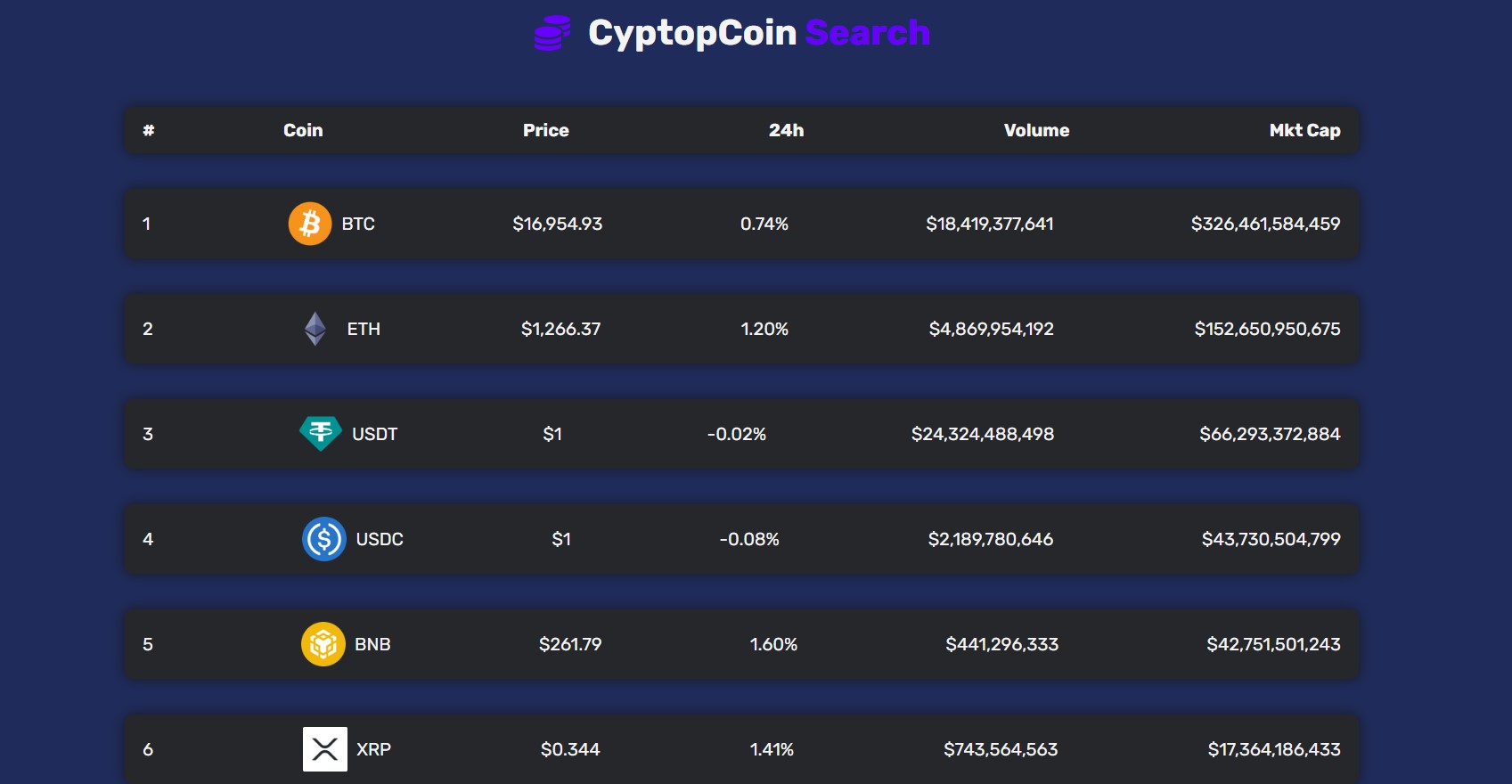The width and height of the screenshot is (1512, 784).
Task: Click USDC volume $2,189,780,646
Action: 991,539
